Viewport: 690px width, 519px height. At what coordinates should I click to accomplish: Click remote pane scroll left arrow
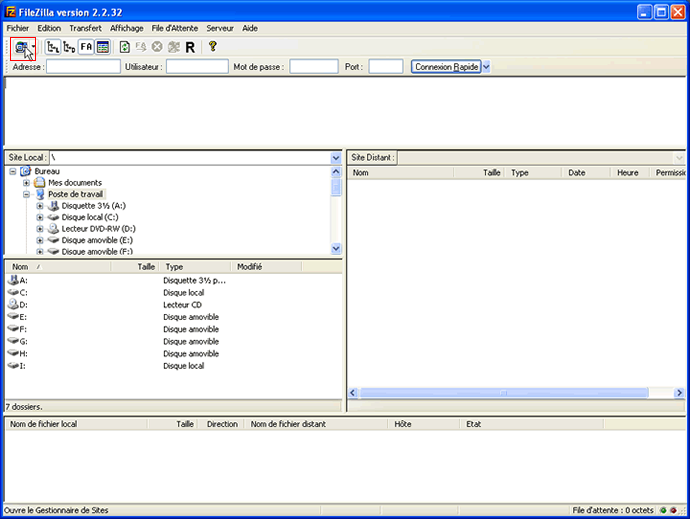(x=352, y=393)
